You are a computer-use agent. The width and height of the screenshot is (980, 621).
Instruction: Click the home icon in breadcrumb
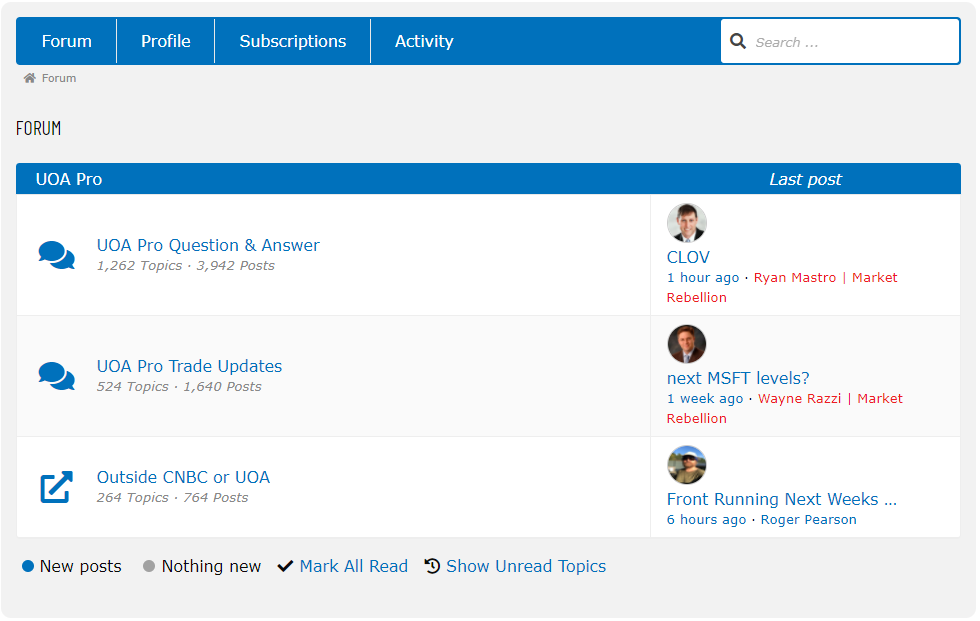point(29,78)
